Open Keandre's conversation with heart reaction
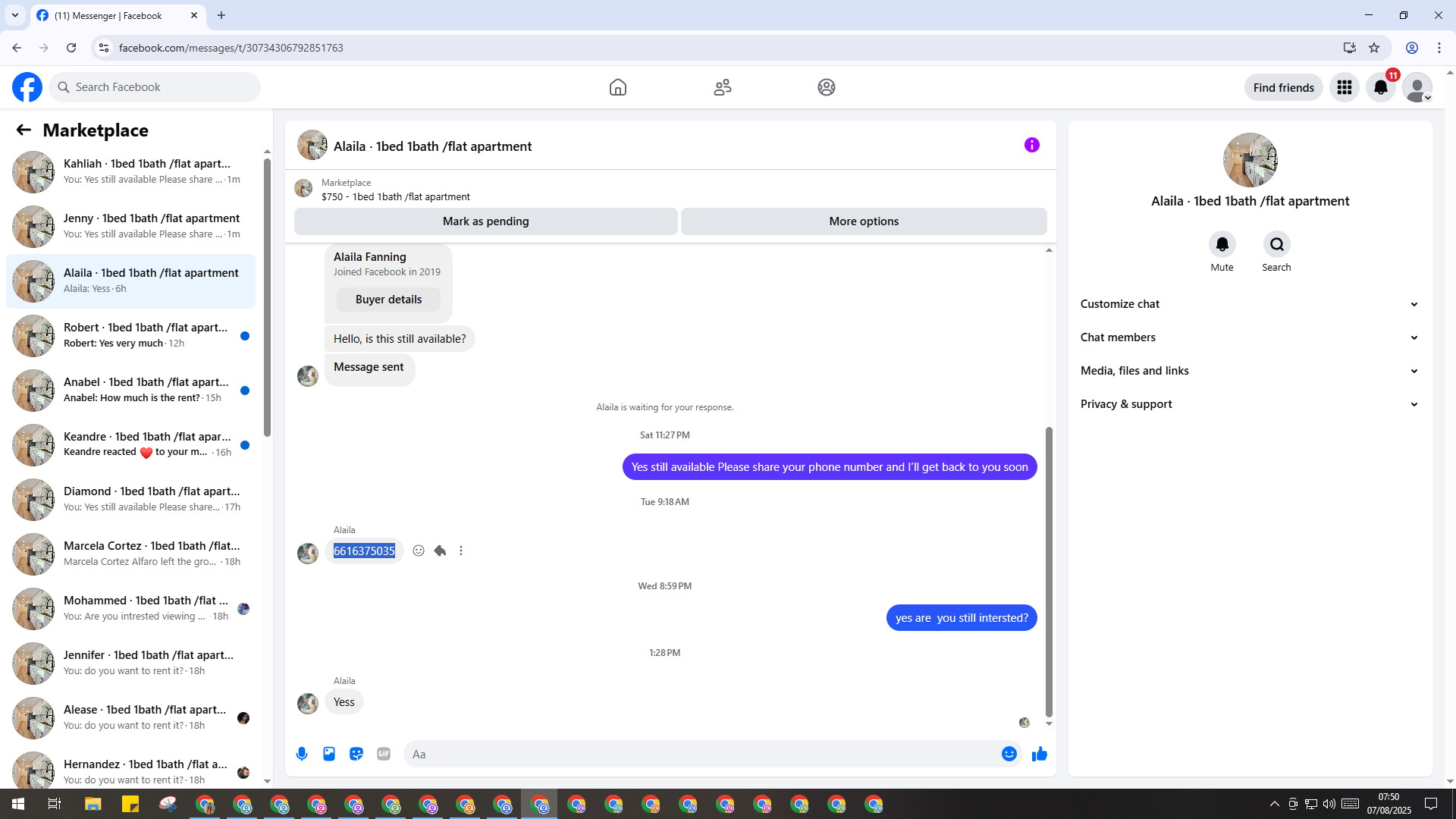Viewport: 1456px width, 819px height. 130,445
